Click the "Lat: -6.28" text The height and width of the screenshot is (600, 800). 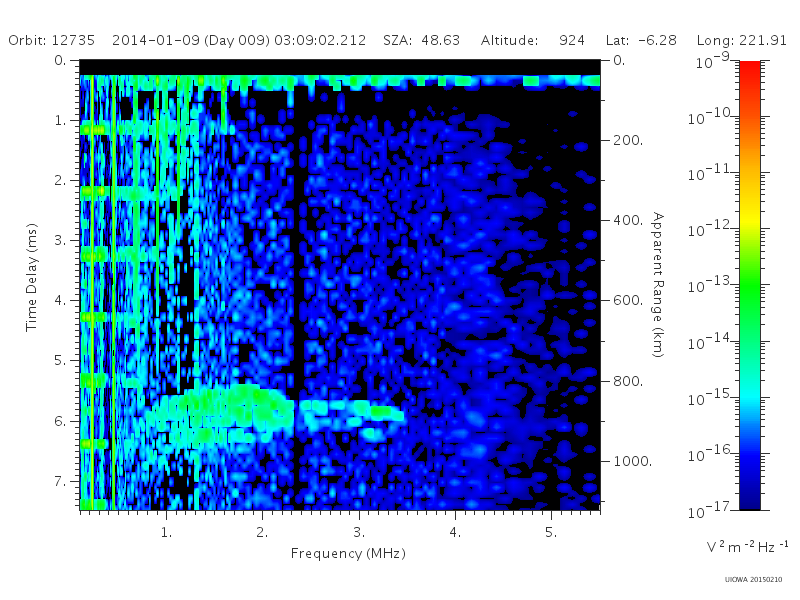click(x=641, y=40)
